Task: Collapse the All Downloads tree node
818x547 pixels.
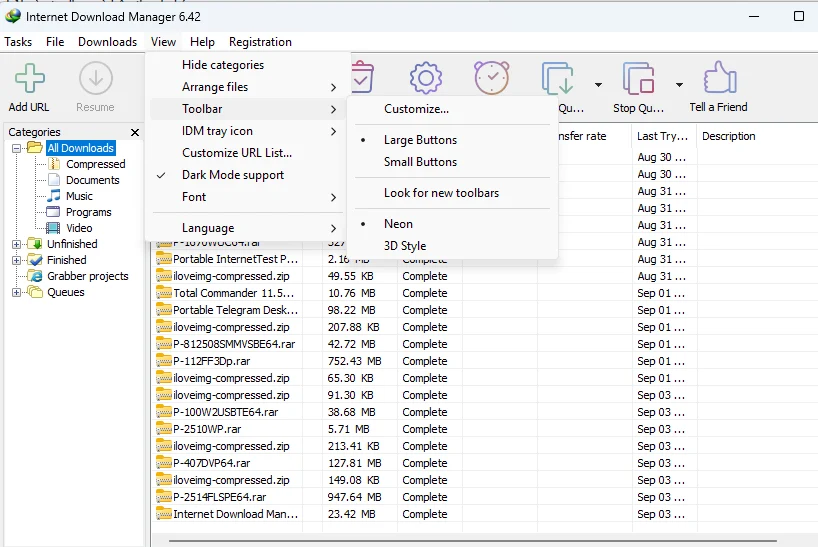Action: pos(17,148)
